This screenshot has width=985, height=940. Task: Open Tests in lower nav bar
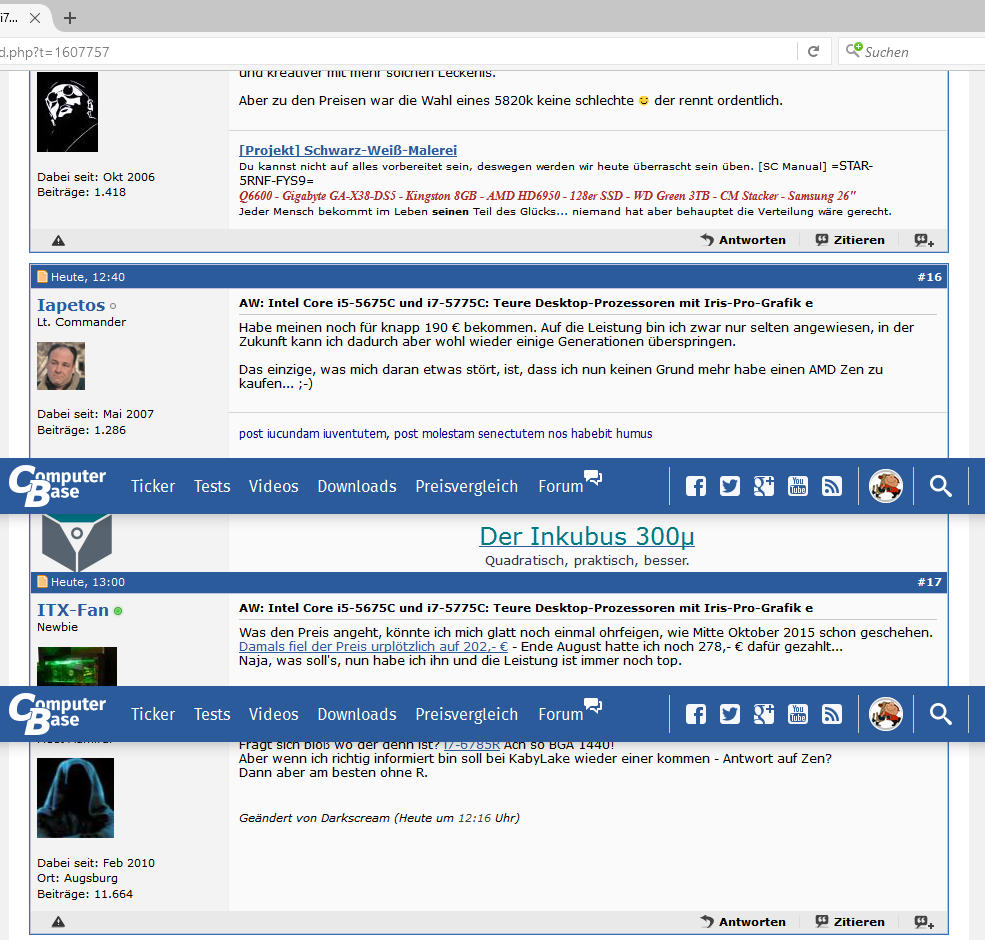coord(212,714)
